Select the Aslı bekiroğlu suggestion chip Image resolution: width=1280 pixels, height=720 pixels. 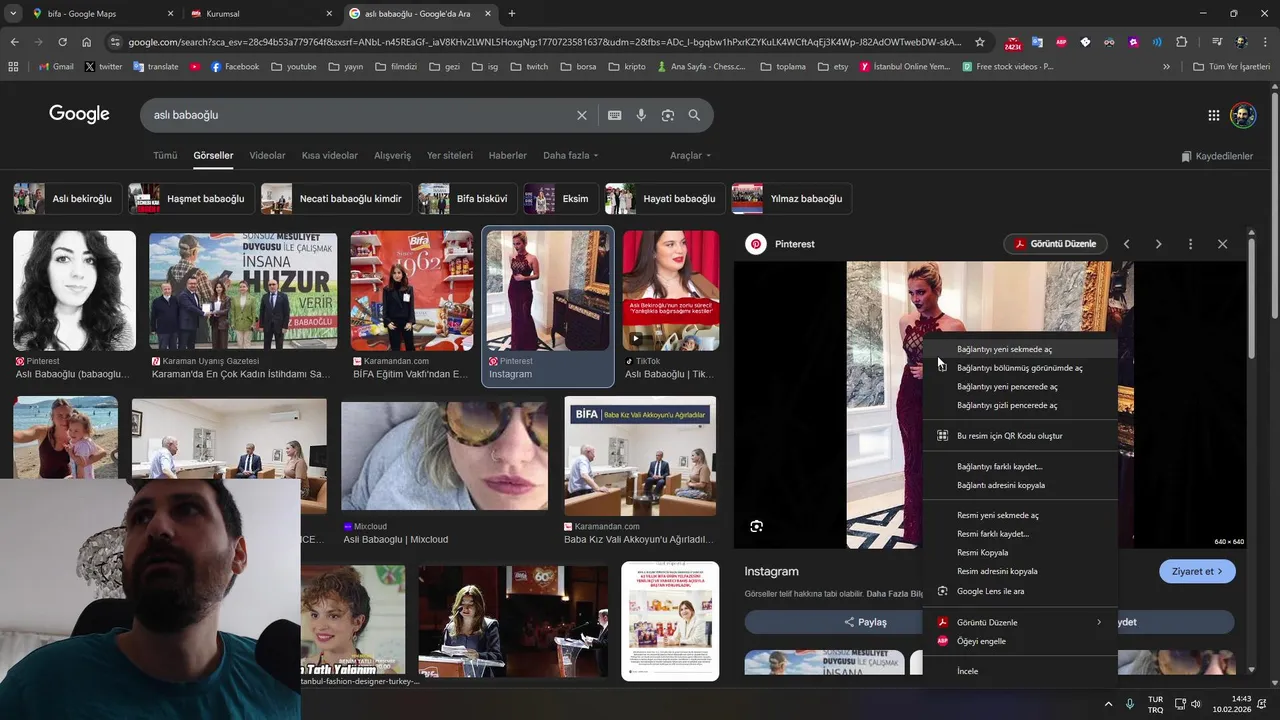pyautogui.click(x=68, y=199)
